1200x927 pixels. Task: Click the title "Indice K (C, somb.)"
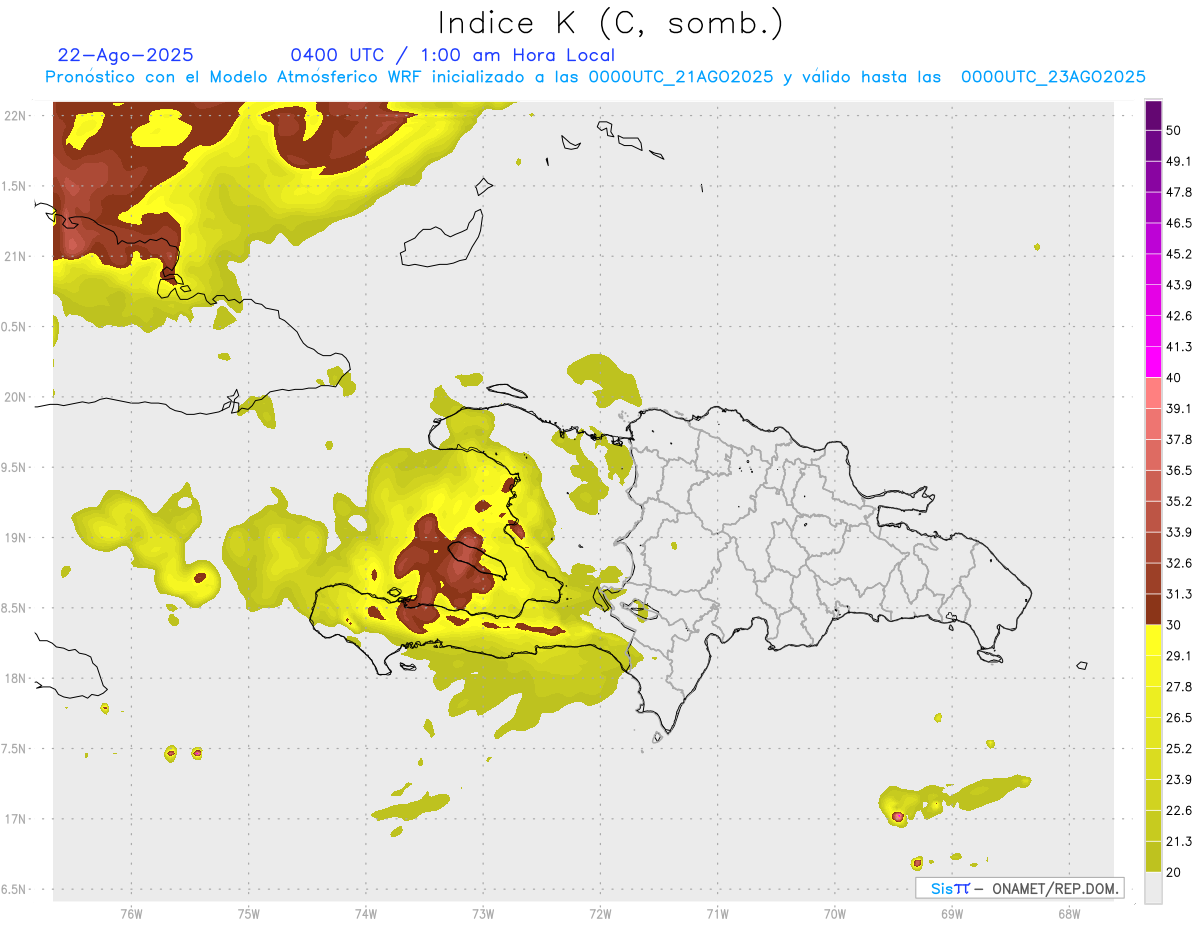click(x=610, y=24)
